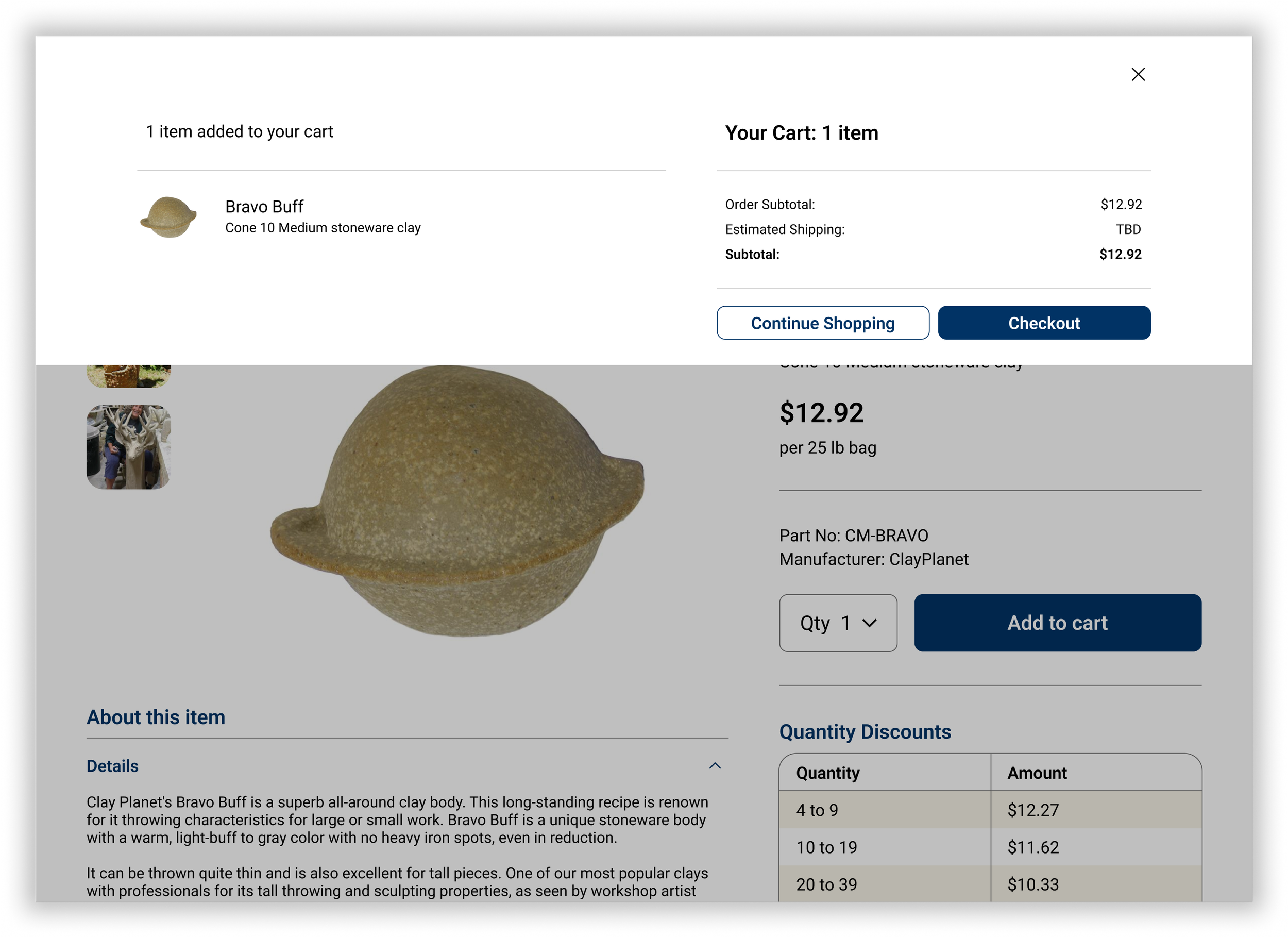Image resolution: width=1288 pixels, height=937 pixels.
Task: Click Cone 10 Medium stoneware clay in popup
Action: point(323,228)
